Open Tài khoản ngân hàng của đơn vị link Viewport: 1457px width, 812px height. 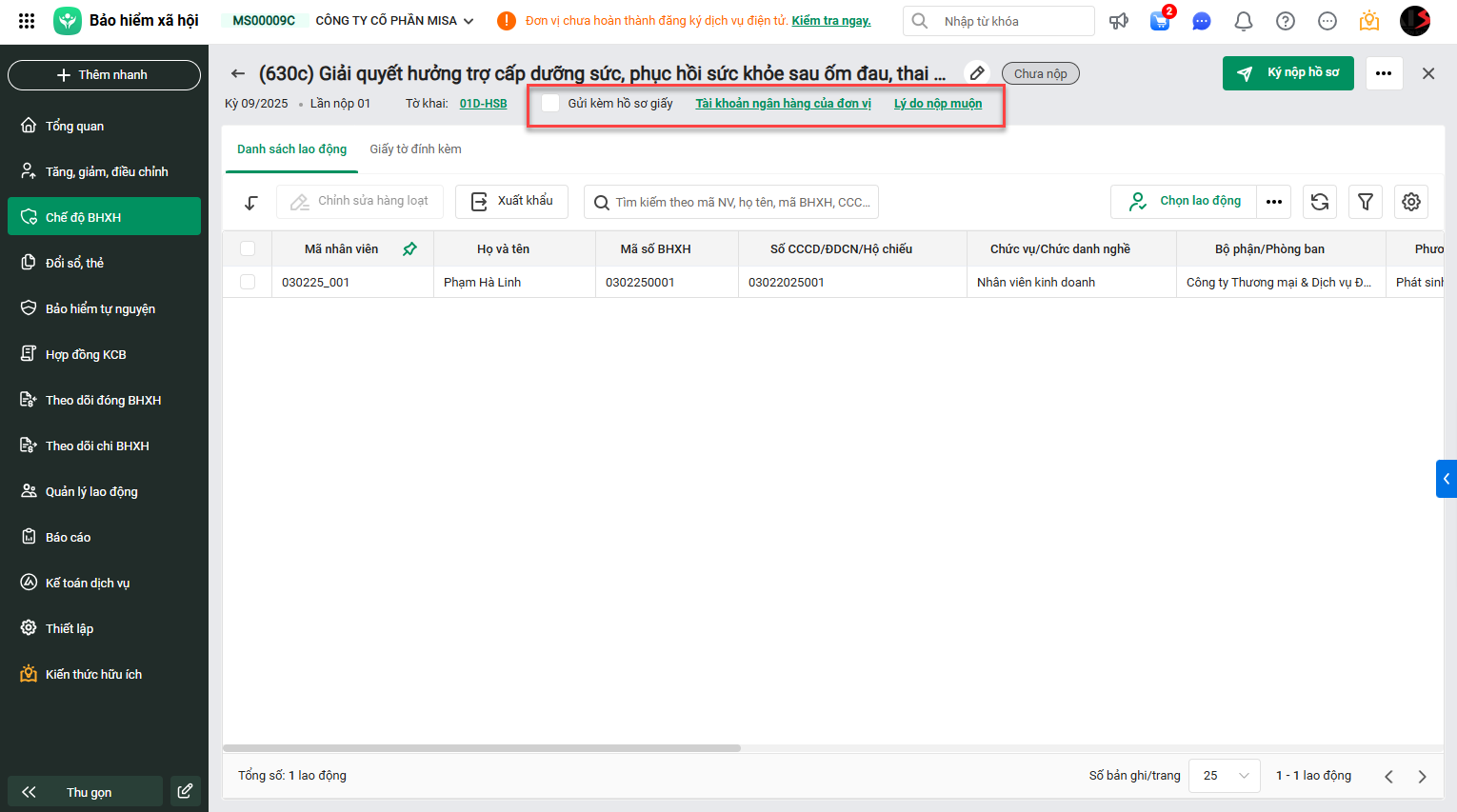tap(783, 104)
